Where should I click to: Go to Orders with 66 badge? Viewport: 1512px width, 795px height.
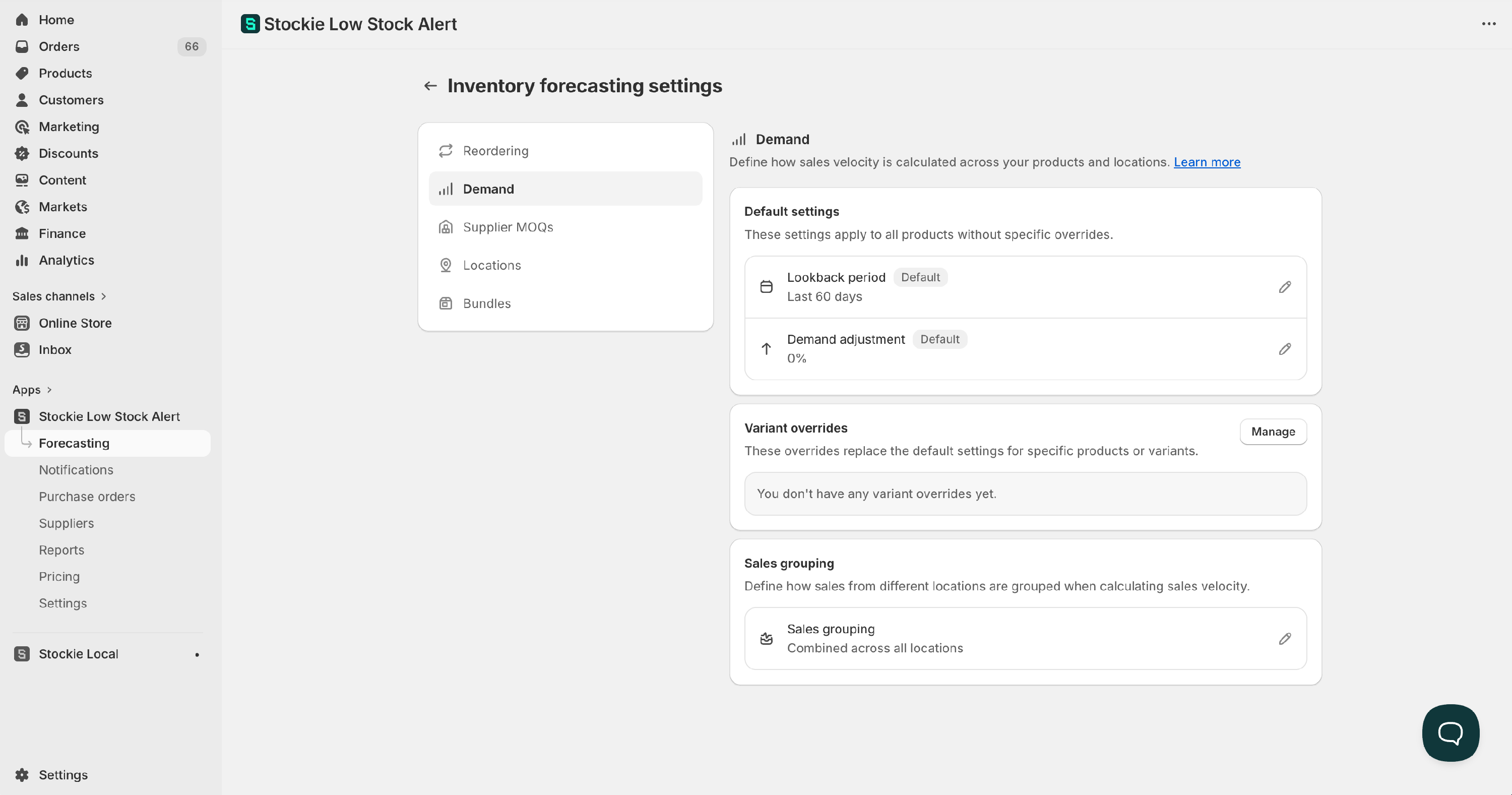click(x=58, y=46)
